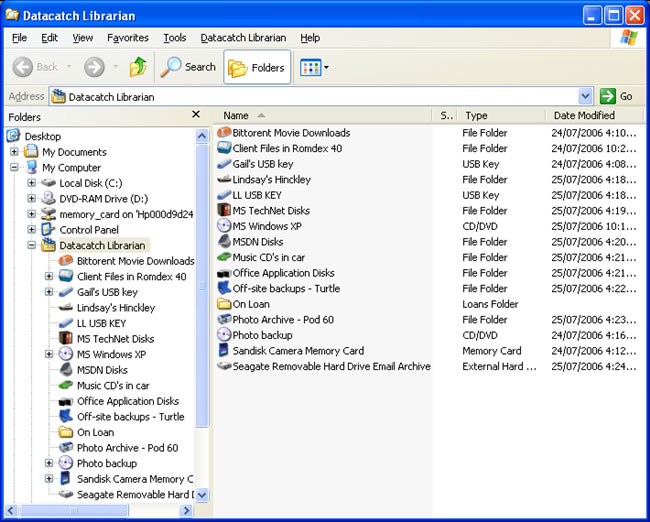
Task: Expand Sandisk Camera Memory tree node
Action: 49,479
